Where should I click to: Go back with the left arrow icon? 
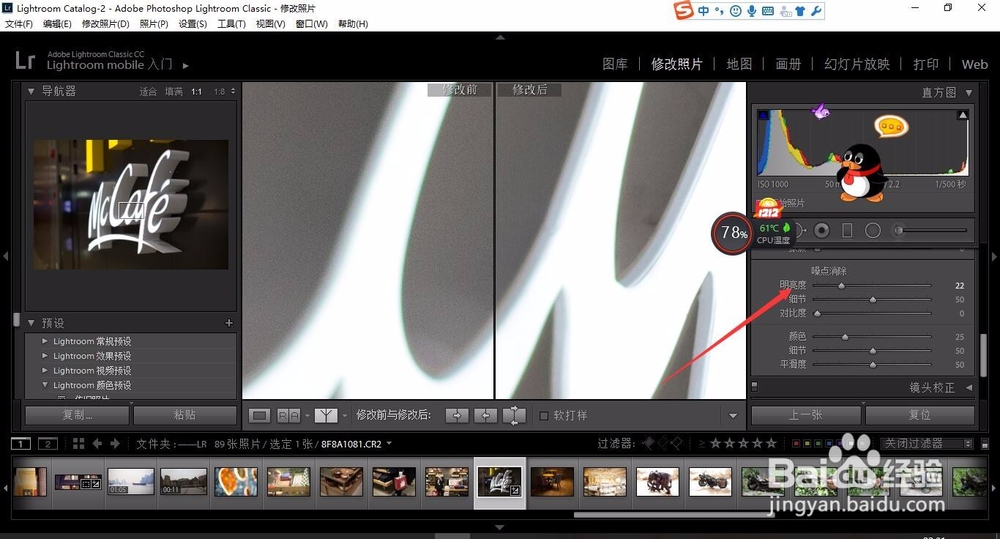pyautogui.click(x=97, y=443)
